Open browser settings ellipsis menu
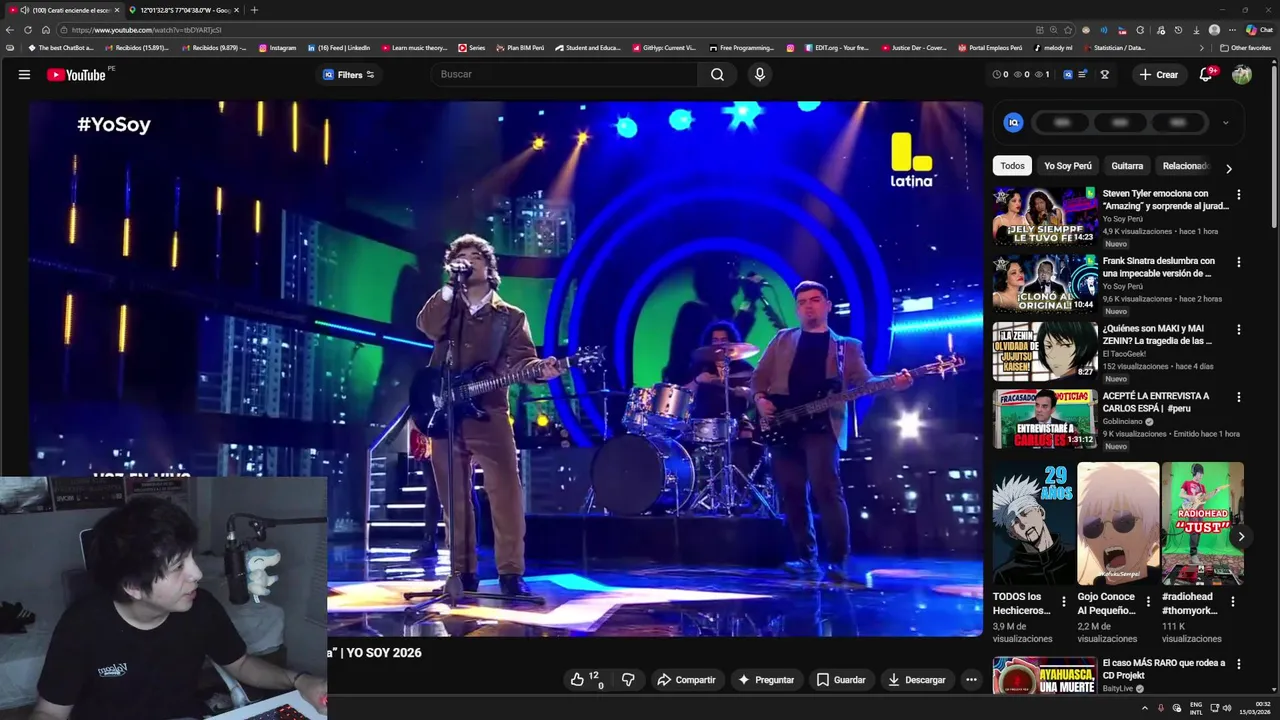The height and width of the screenshot is (720, 1280). coord(1232,30)
